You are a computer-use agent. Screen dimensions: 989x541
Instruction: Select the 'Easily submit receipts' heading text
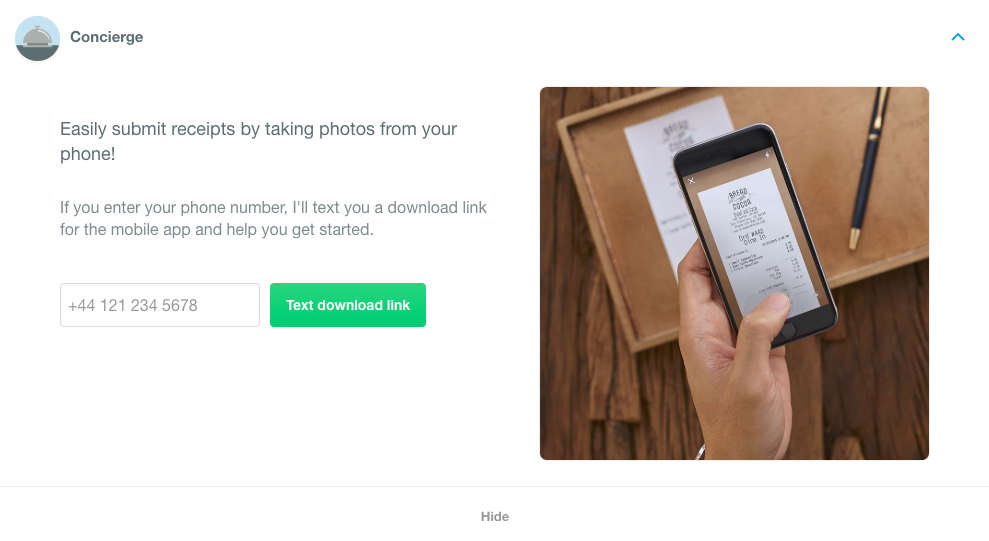(258, 141)
